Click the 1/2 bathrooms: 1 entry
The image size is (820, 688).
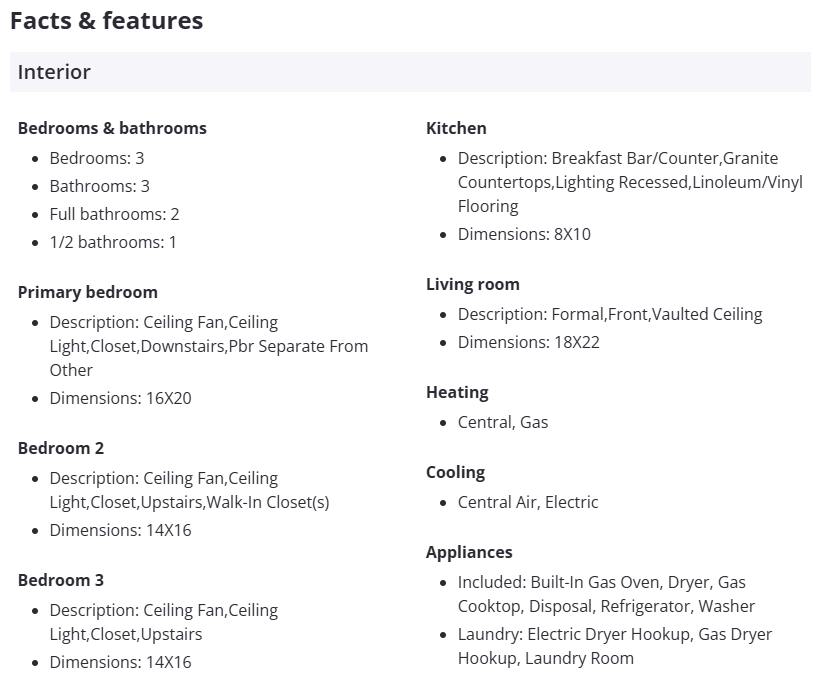(x=113, y=242)
